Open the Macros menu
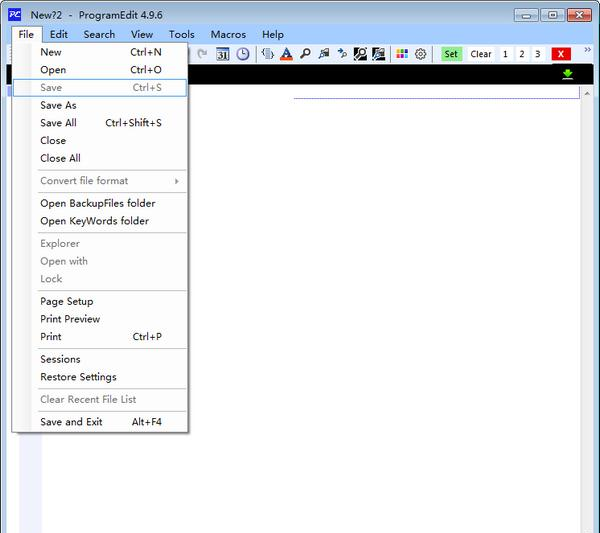The height and width of the screenshot is (533, 600). pyautogui.click(x=228, y=34)
